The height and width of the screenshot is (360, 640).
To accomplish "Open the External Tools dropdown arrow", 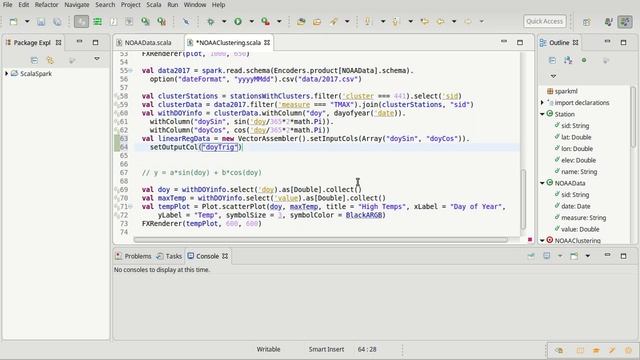I will pyautogui.click(x=279, y=21).
